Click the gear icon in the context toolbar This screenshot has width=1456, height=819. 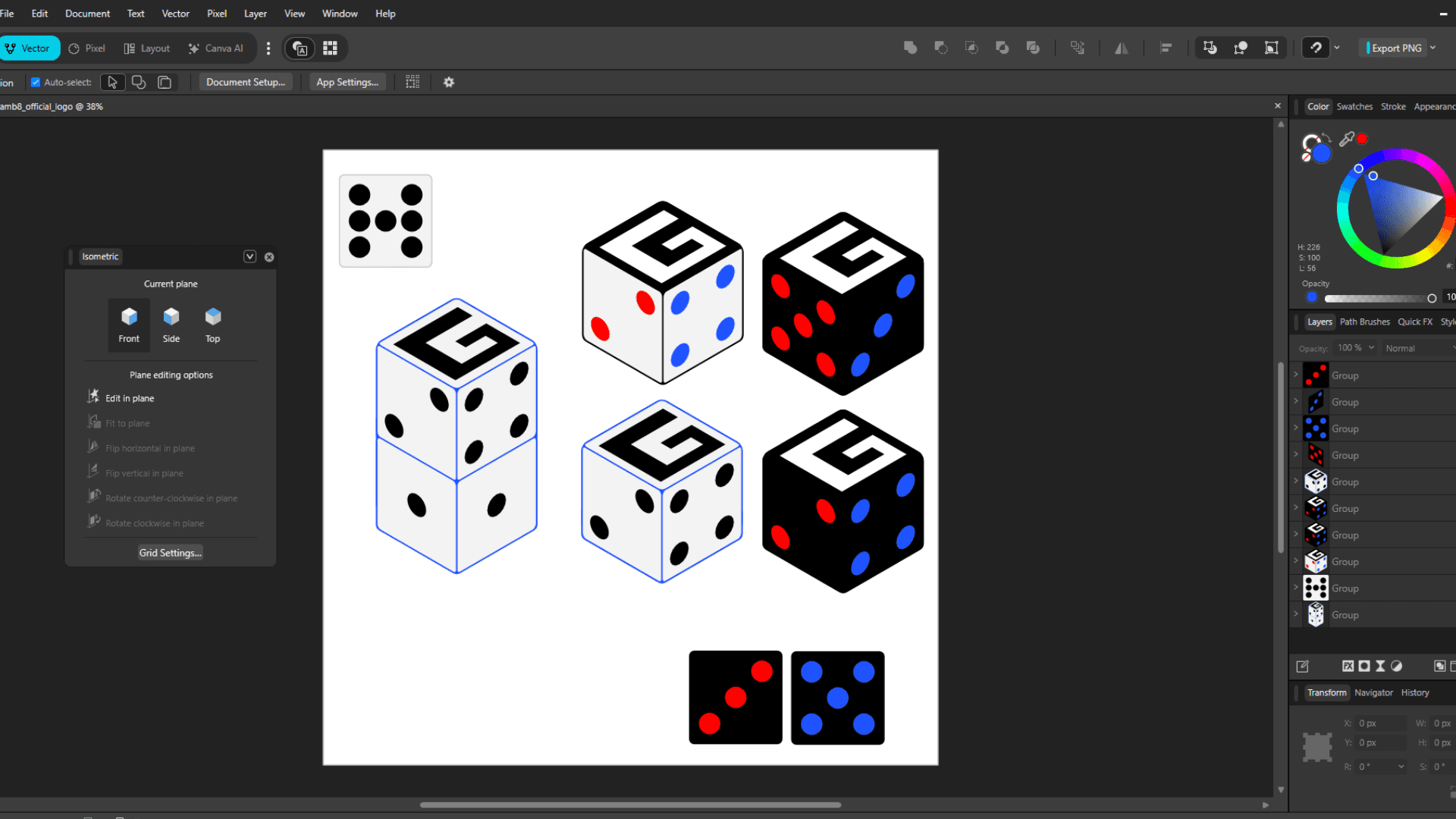449,82
